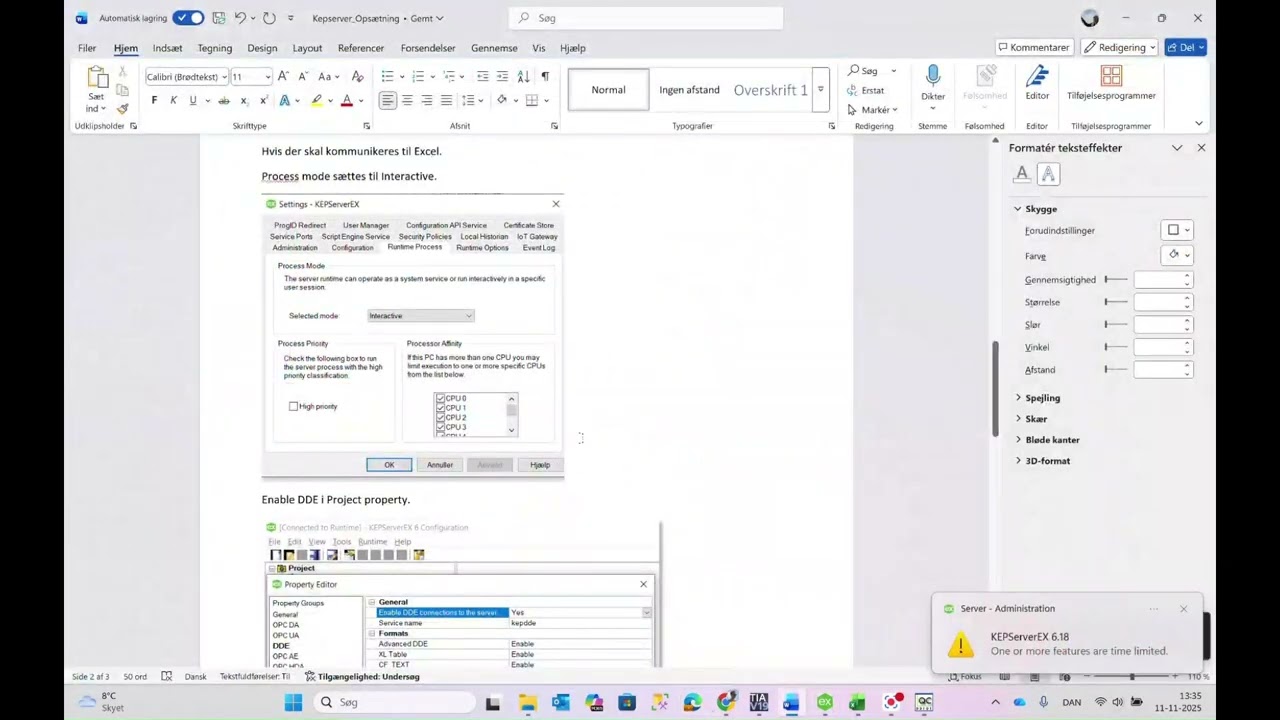Adjust the Gennemsigtighed transparency slider
Screen dimensions: 1280x720
1116,280
